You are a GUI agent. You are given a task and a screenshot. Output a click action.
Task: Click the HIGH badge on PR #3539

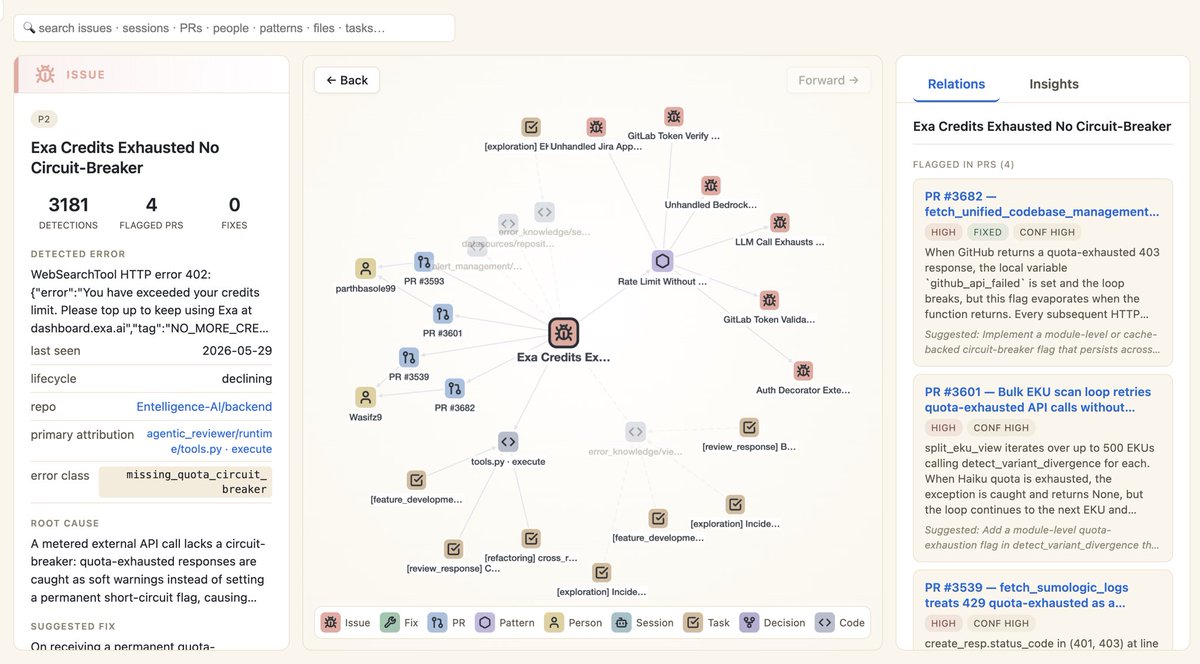943,623
